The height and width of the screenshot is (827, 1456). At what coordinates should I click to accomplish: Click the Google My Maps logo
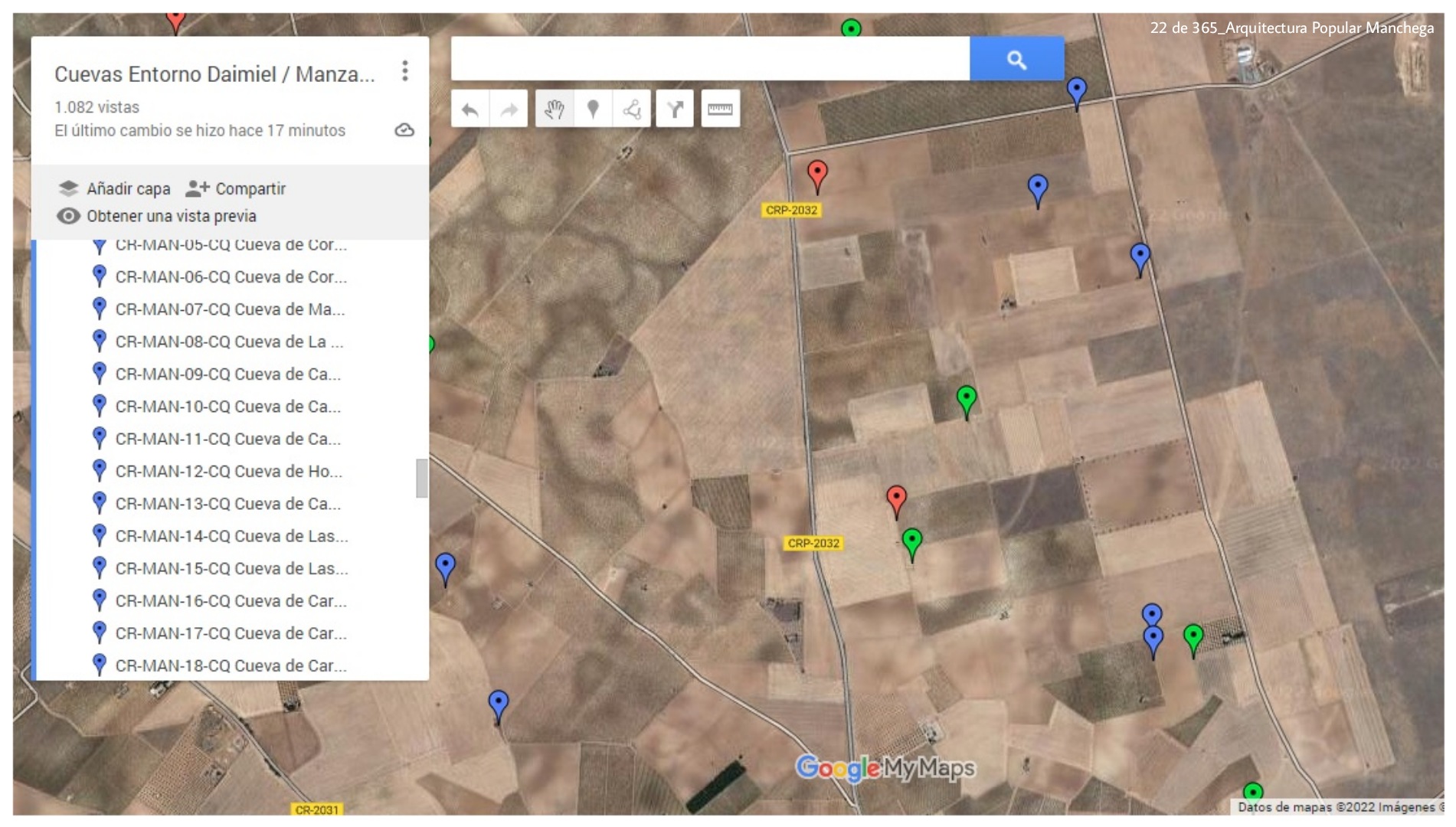pos(885,767)
